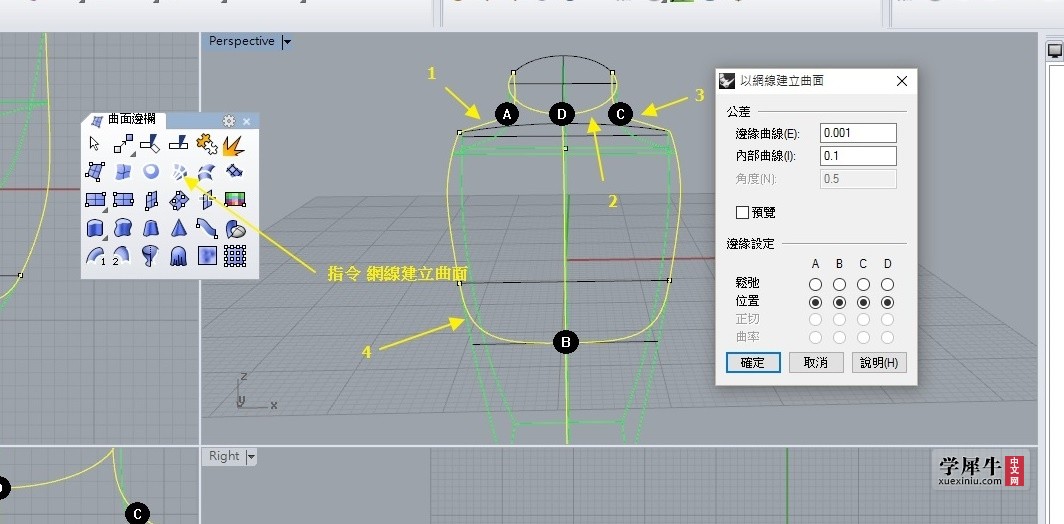The image size is (1064, 524).
Task: Set edge C to 鬆弛
Action: (x=863, y=284)
